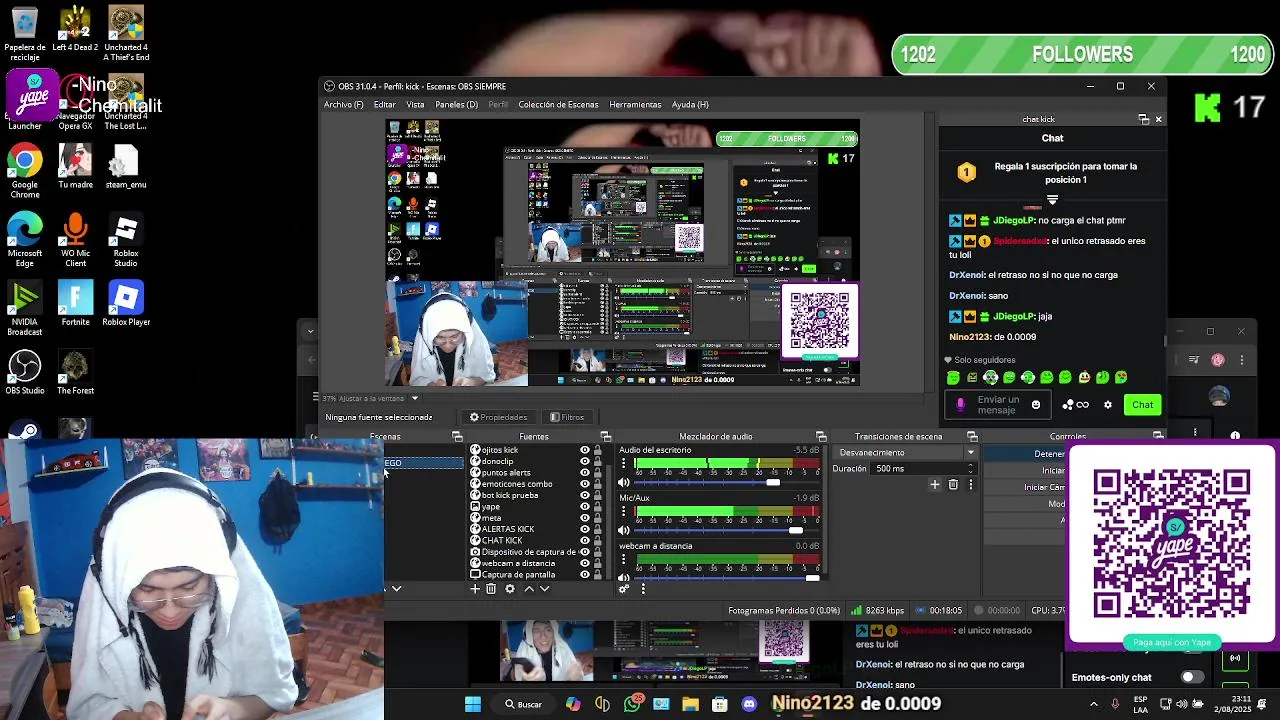Toggle visibility of ojitos kick source

pos(585,450)
